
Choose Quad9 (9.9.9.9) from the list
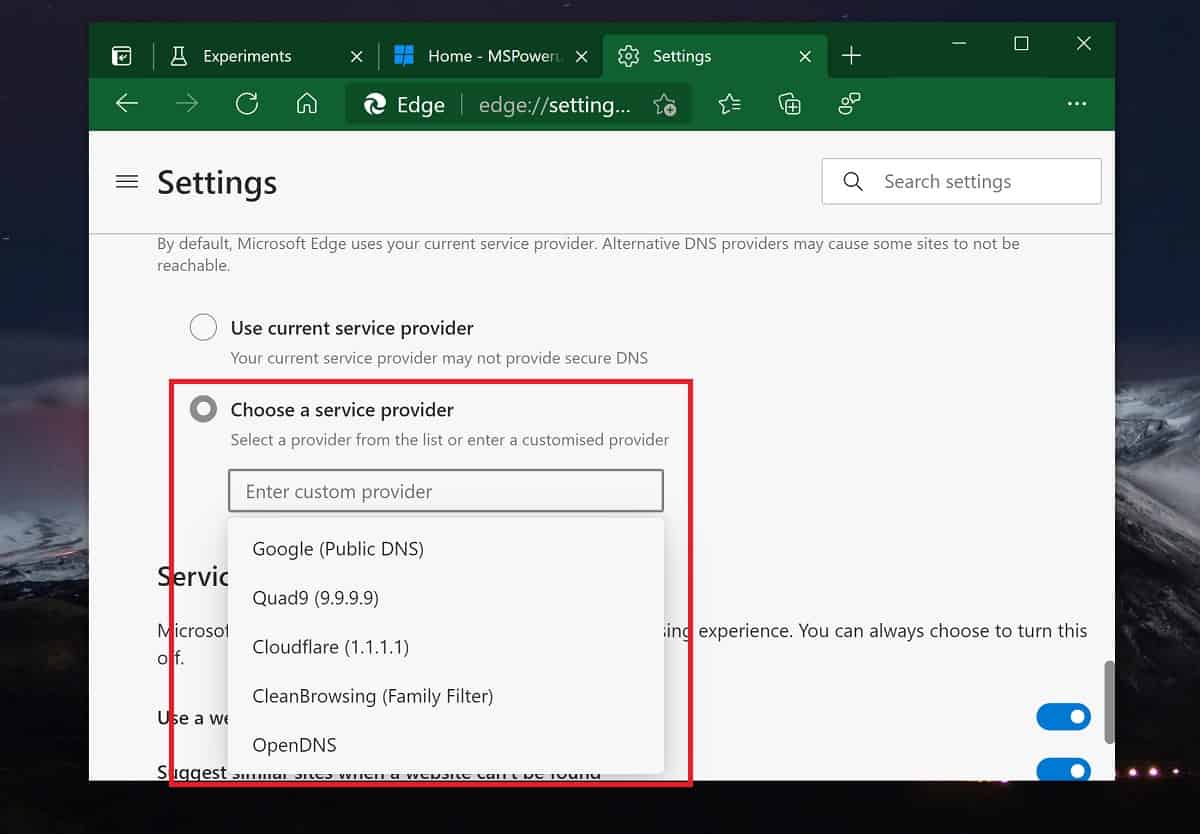(x=446, y=598)
